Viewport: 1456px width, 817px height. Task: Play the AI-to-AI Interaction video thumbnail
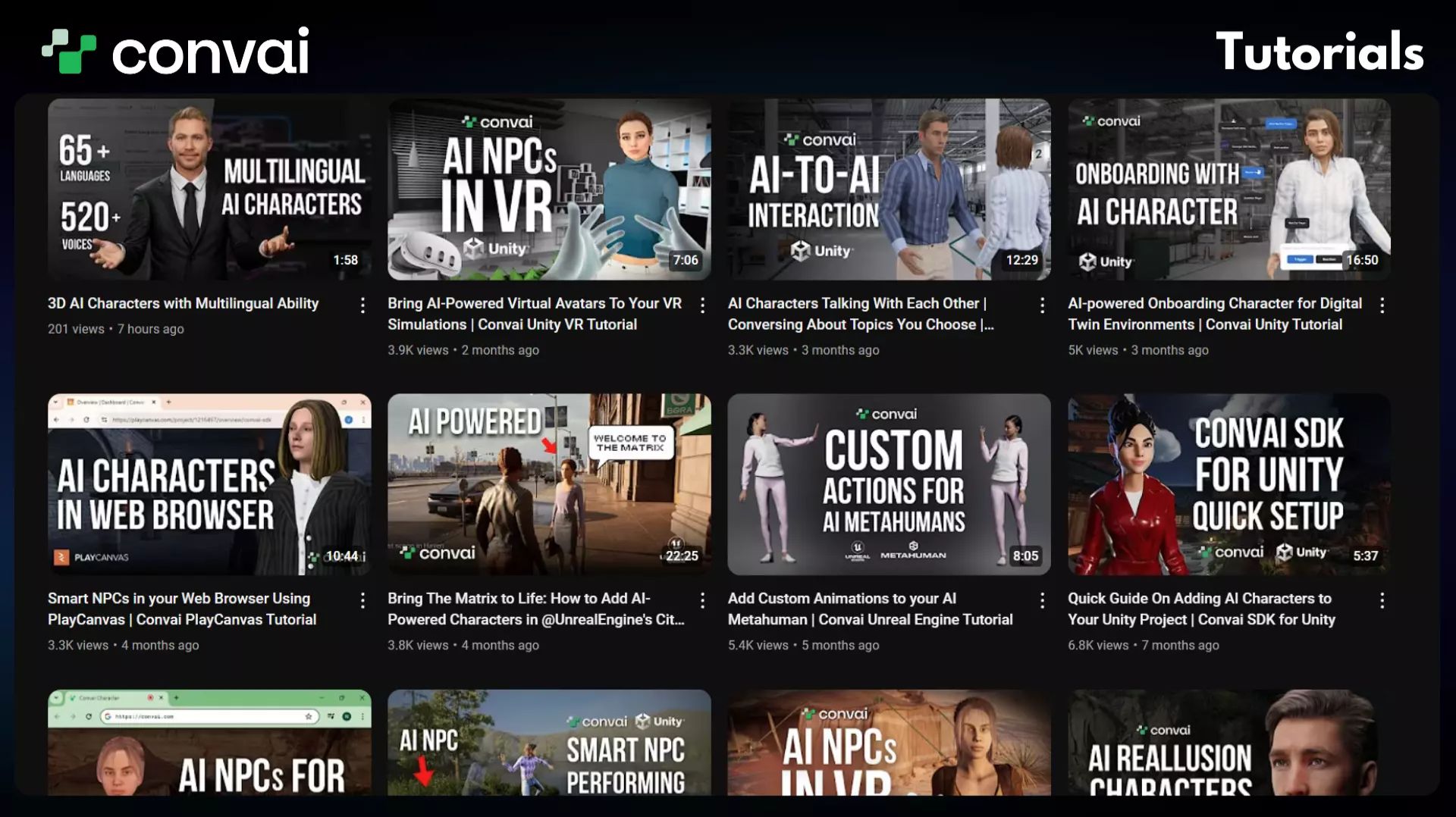pos(889,189)
